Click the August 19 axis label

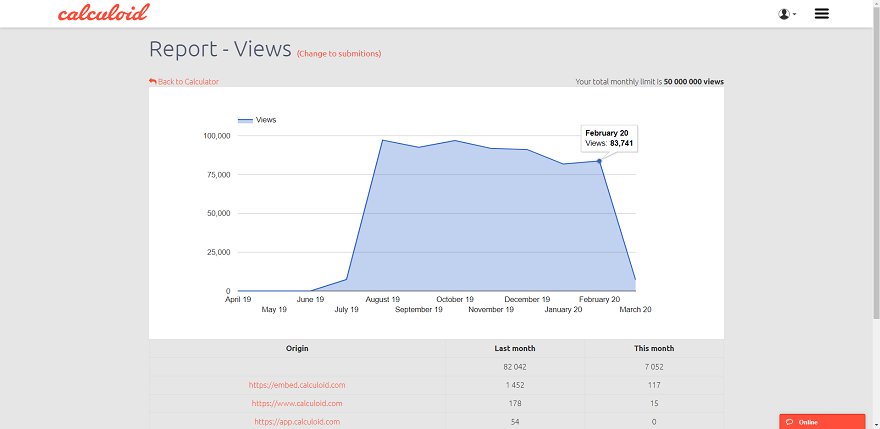pos(382,299)
